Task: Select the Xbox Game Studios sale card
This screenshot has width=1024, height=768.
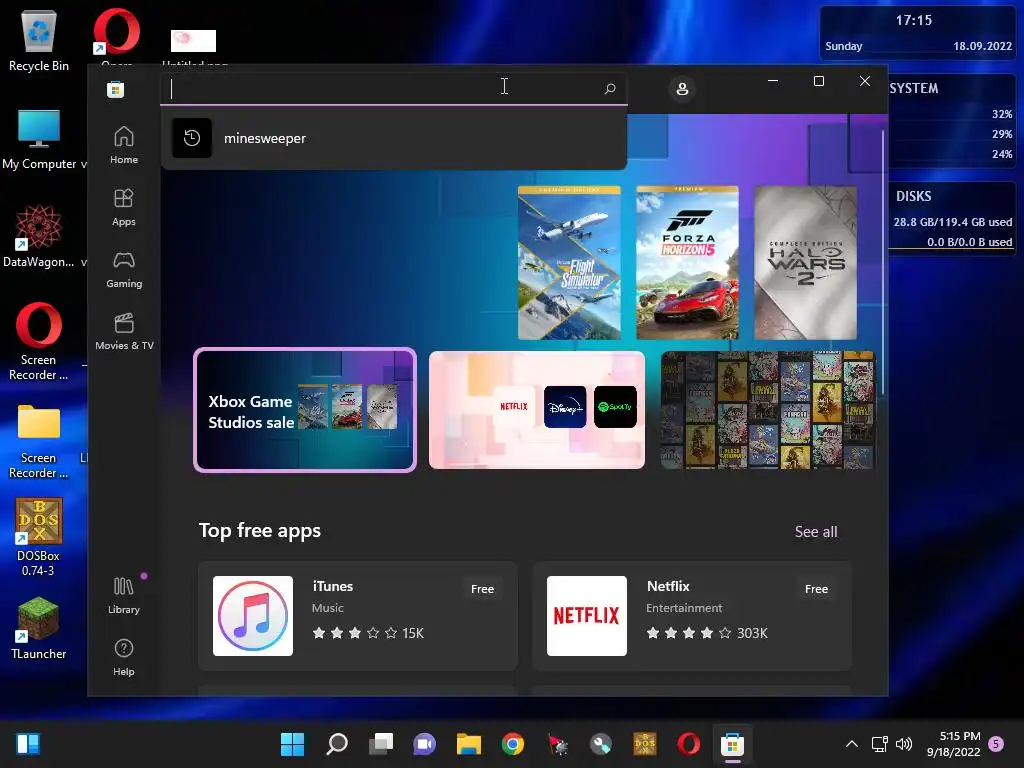Action: point(305,409)
